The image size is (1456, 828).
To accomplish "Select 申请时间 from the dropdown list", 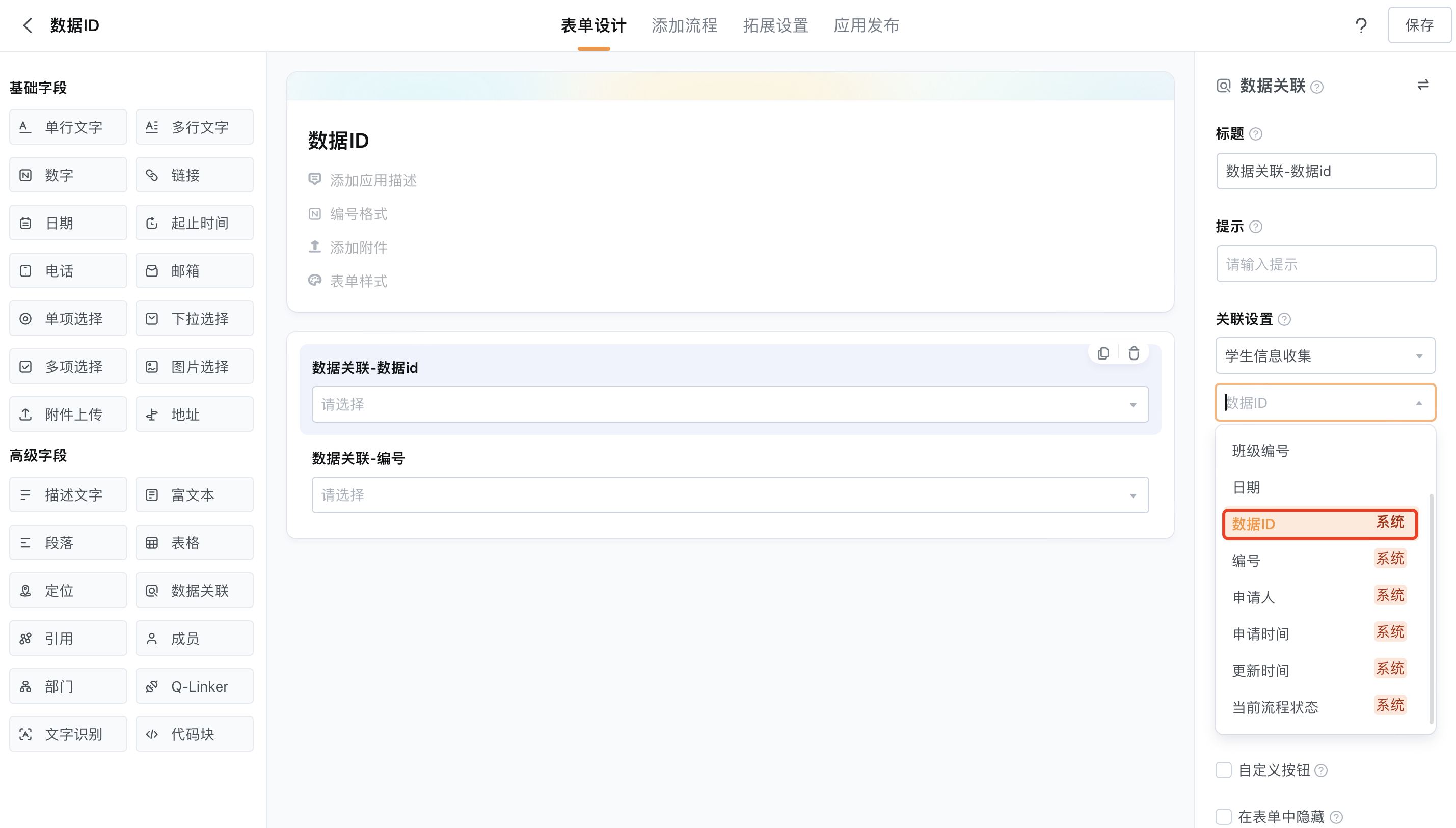I will [1319, 633].
